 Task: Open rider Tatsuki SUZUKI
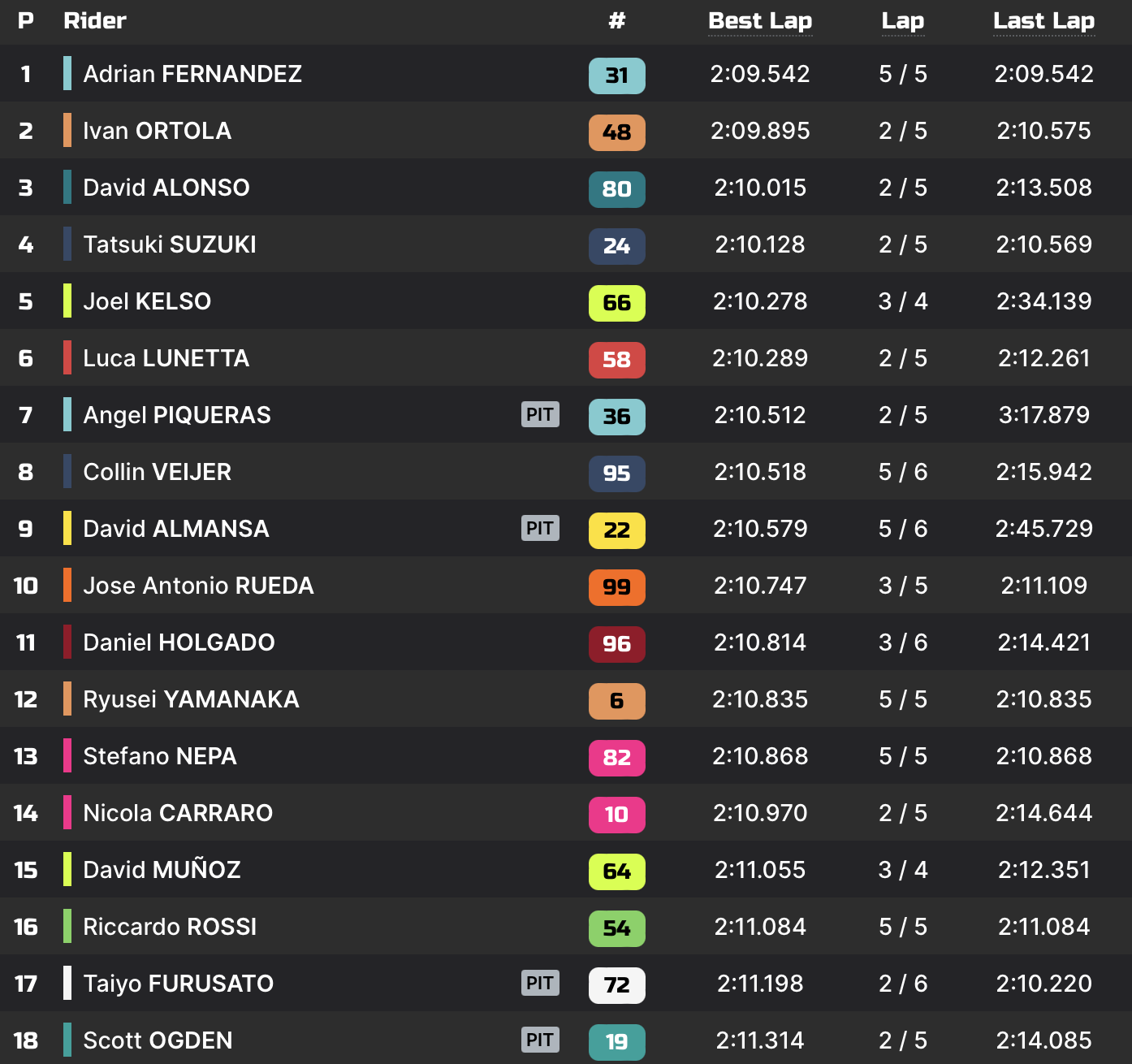point(170,244)
